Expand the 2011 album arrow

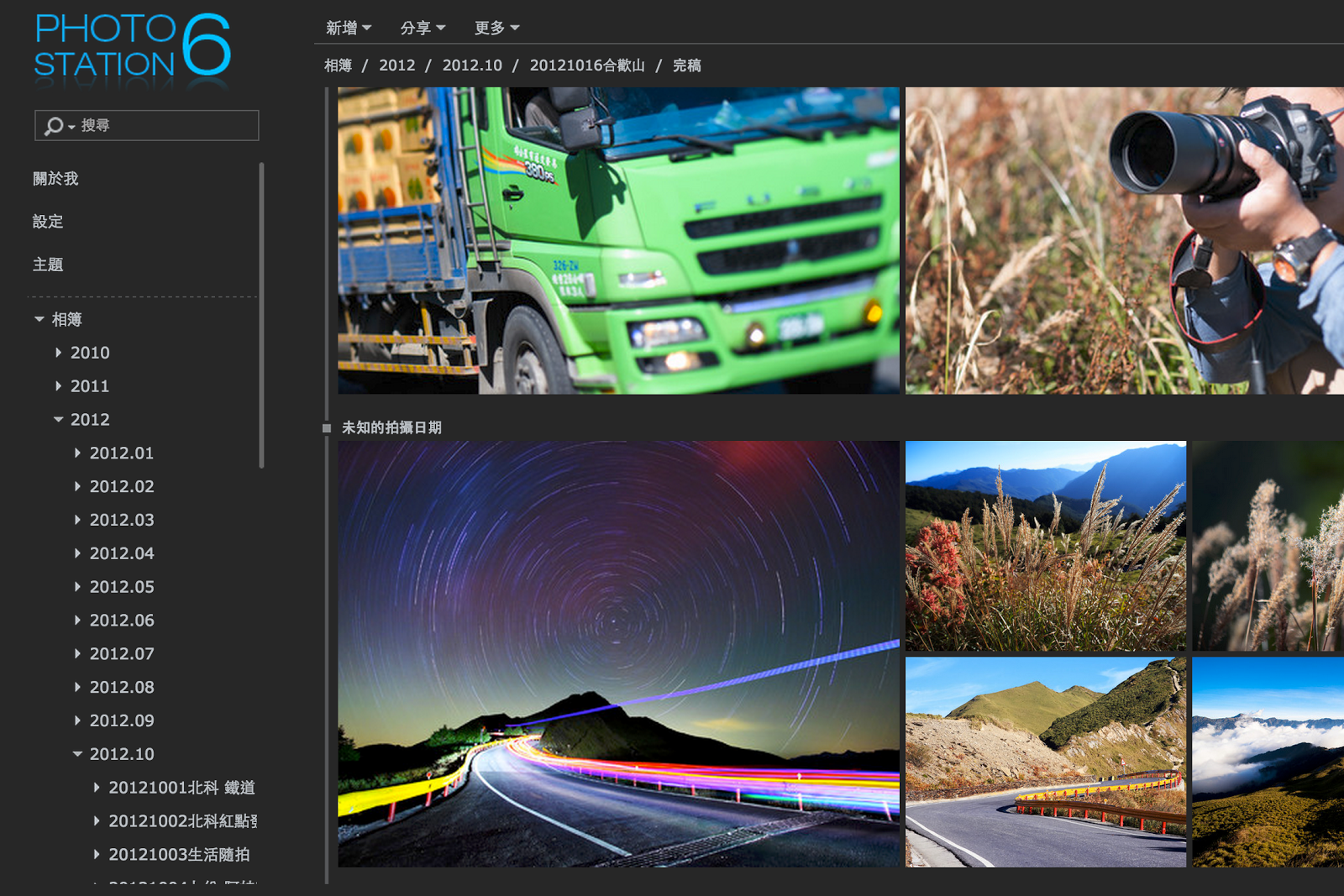coord(59,386)
